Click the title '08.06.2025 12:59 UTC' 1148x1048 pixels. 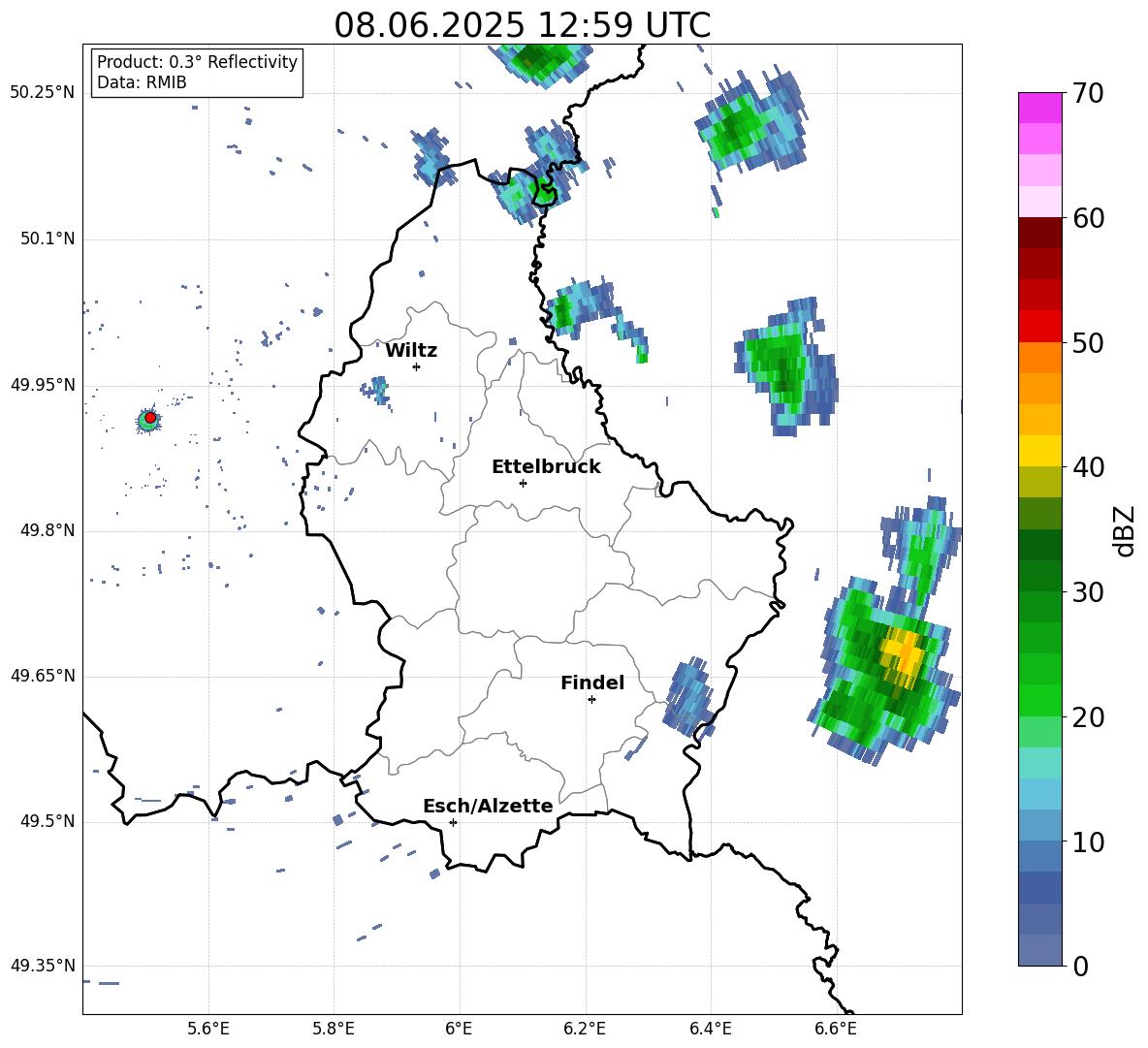pyautogui.click(x=522, y=25)
